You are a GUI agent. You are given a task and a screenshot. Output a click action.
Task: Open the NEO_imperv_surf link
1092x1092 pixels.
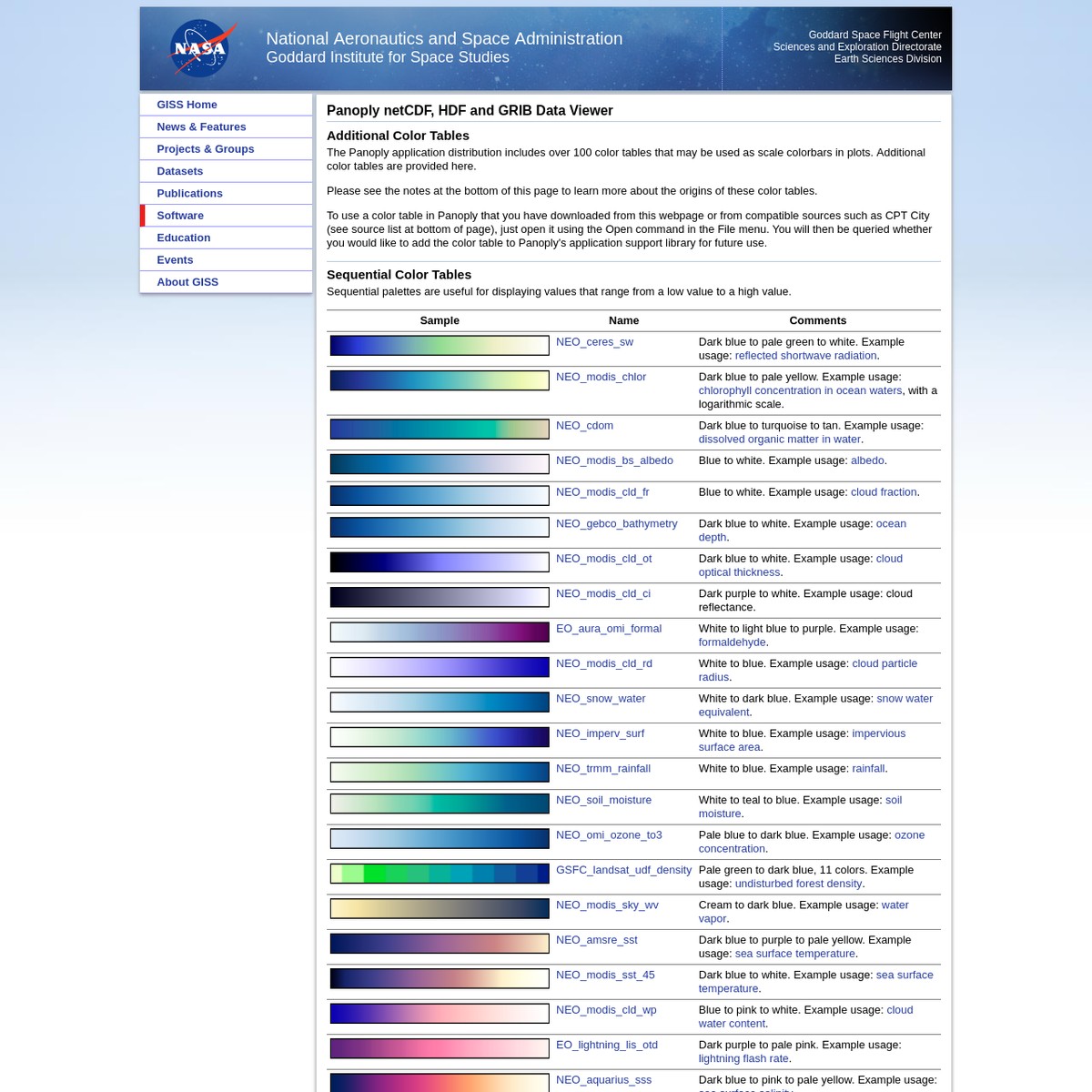click(x=600, y=733)
